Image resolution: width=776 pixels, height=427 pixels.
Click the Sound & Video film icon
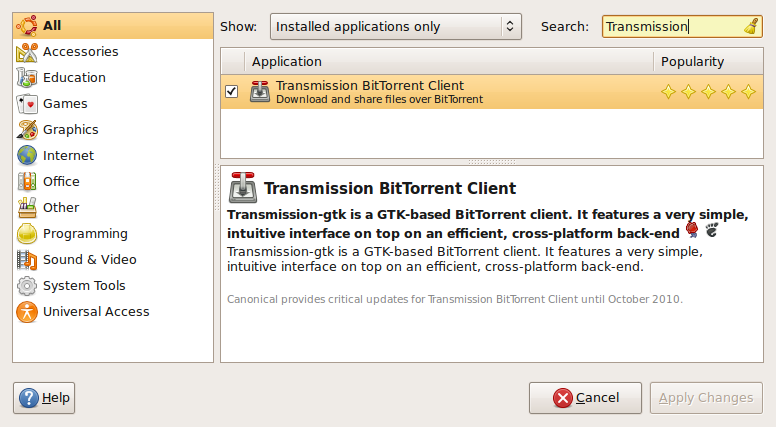tap(27, 260)
